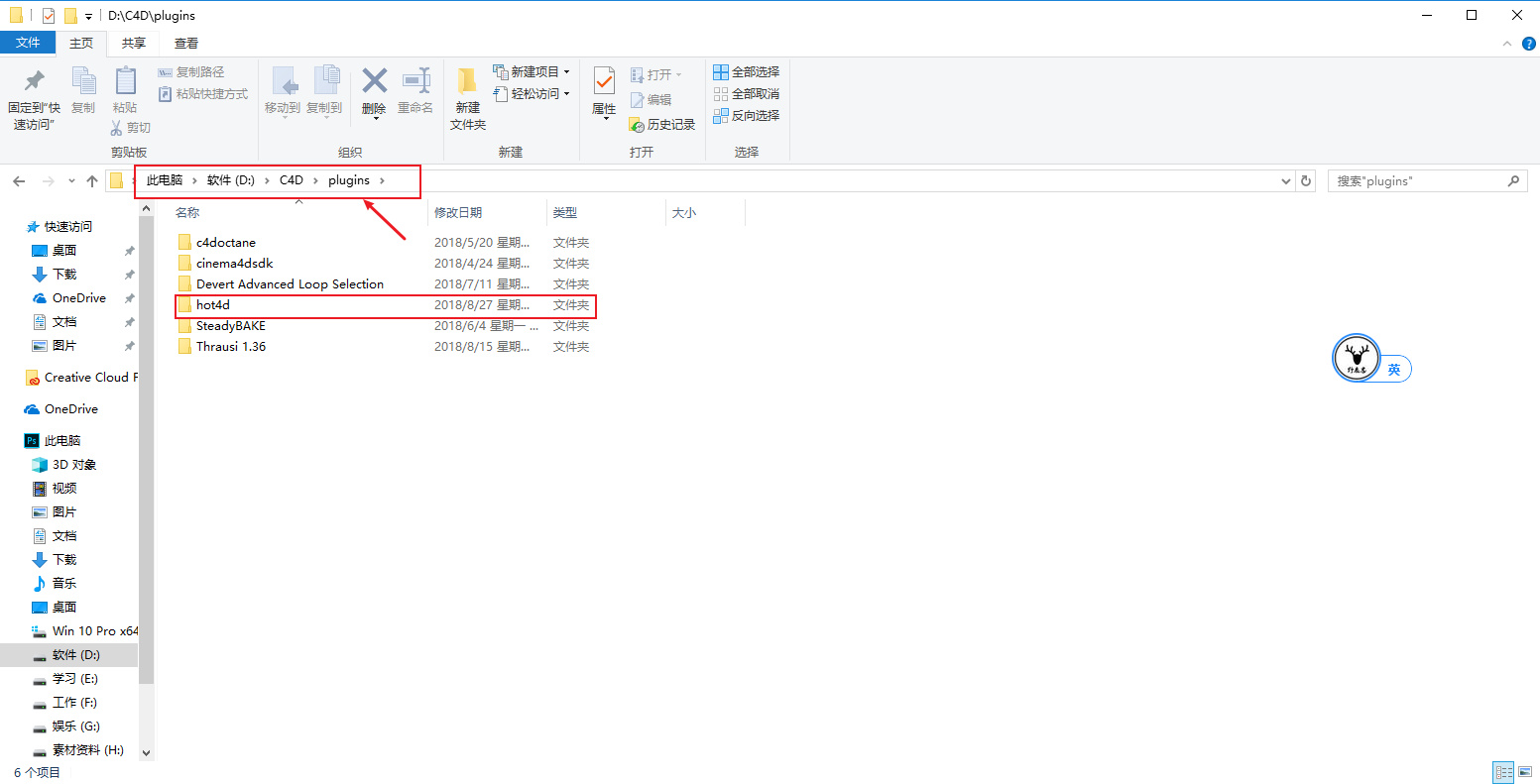This screenshot has height=784, width=1540.
Task: Click the Edit (编辑) ribbon button
Action: pyautogui.click(x=652, y=100)
